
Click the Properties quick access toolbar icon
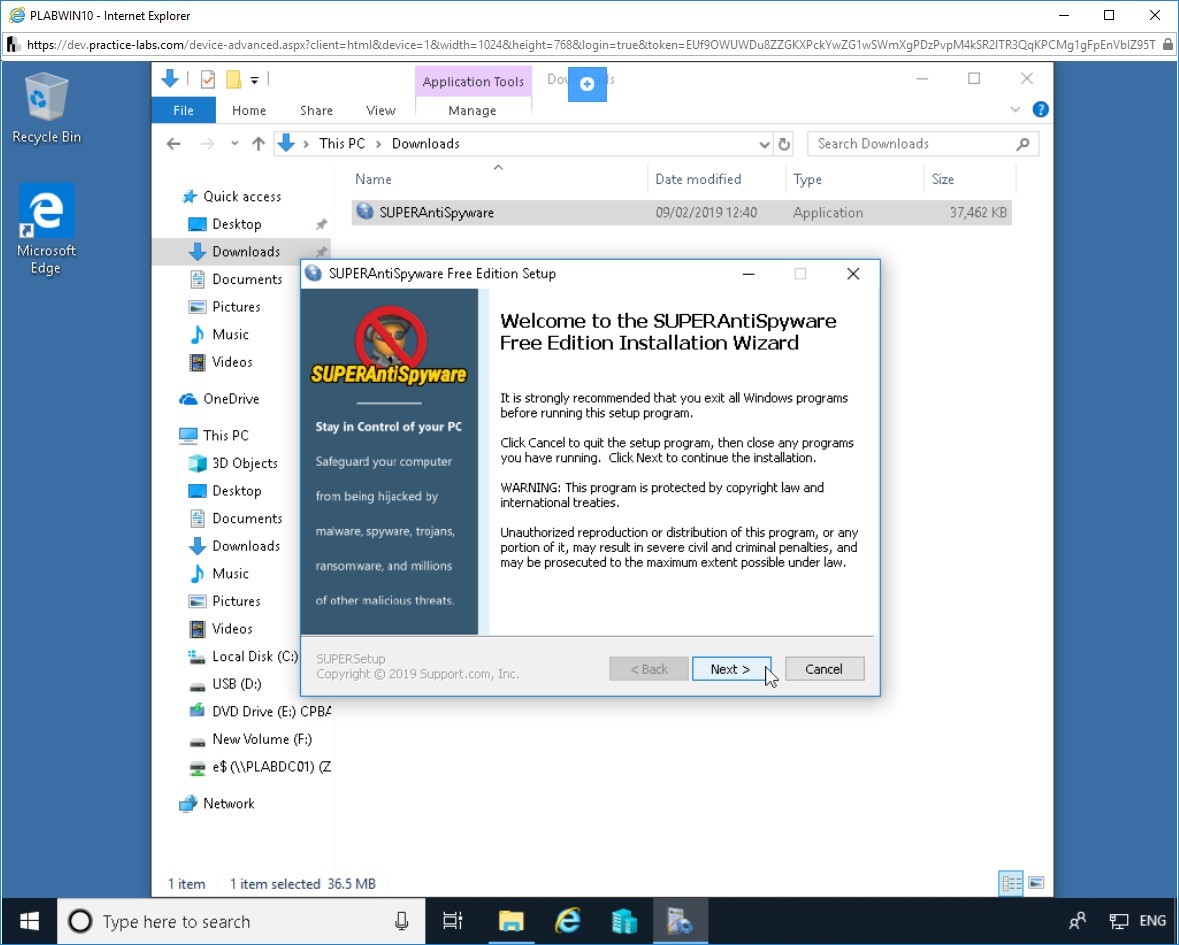tap(208, 79)
